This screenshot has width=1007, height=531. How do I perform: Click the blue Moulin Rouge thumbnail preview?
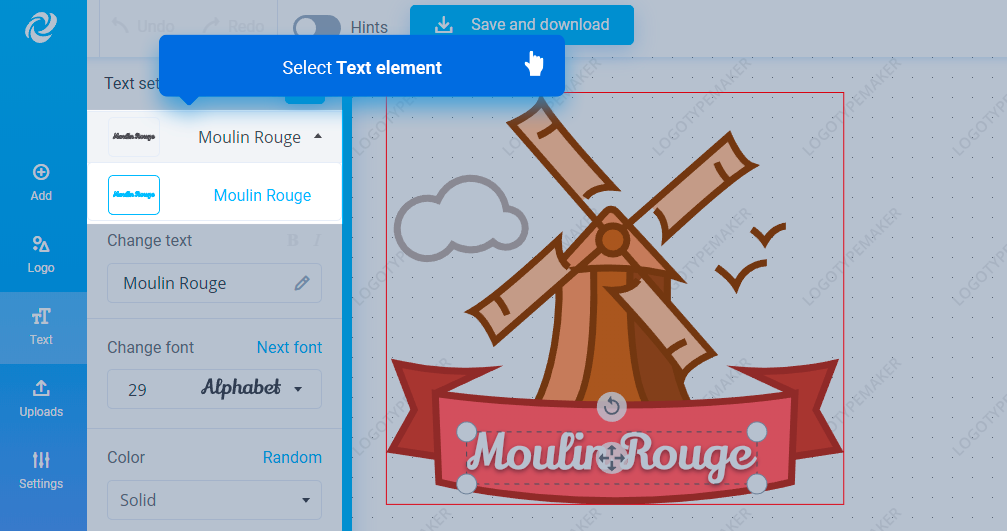coord(134,195)
